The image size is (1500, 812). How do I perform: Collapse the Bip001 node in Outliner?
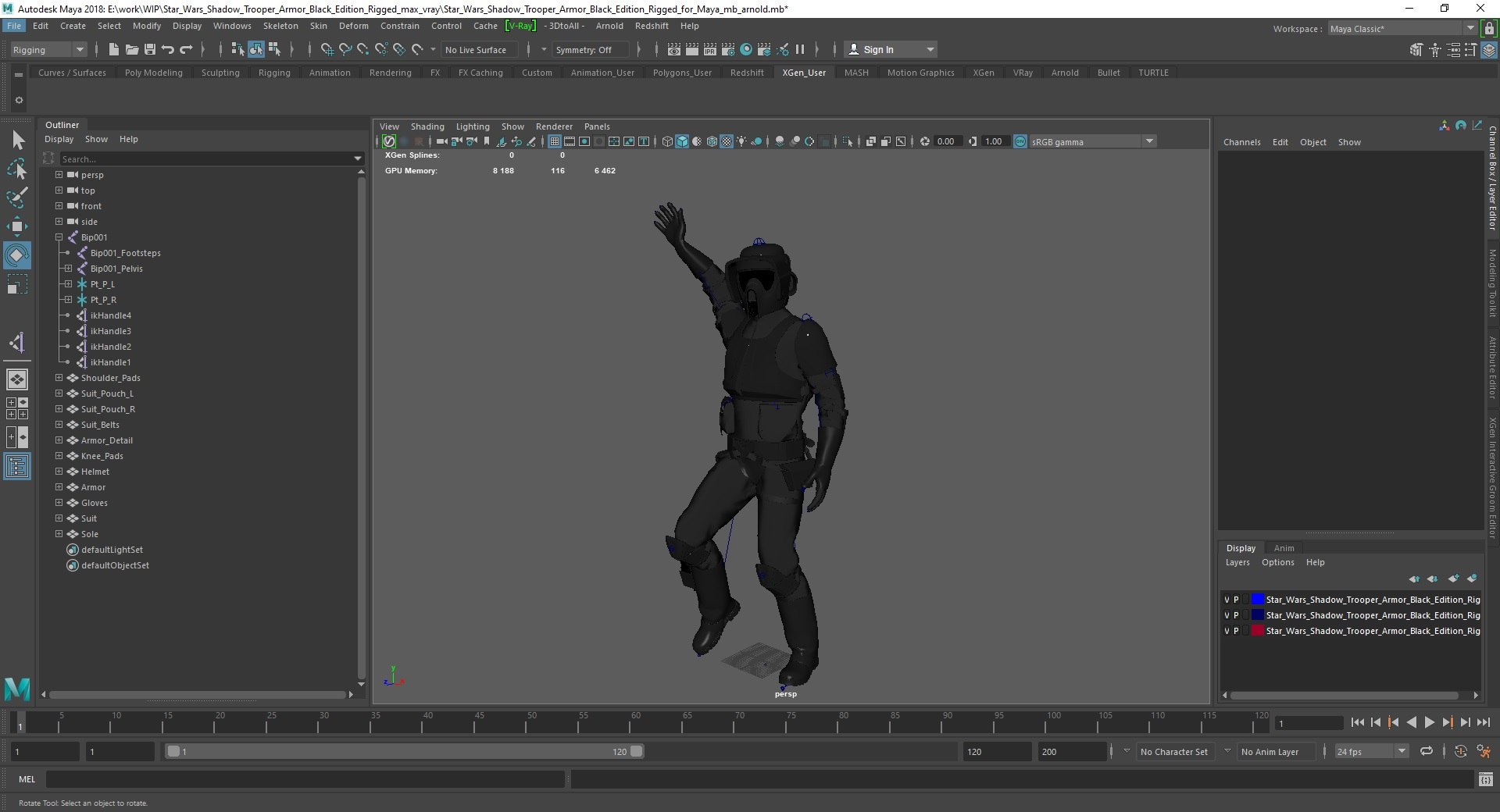[x=59, y=237]
